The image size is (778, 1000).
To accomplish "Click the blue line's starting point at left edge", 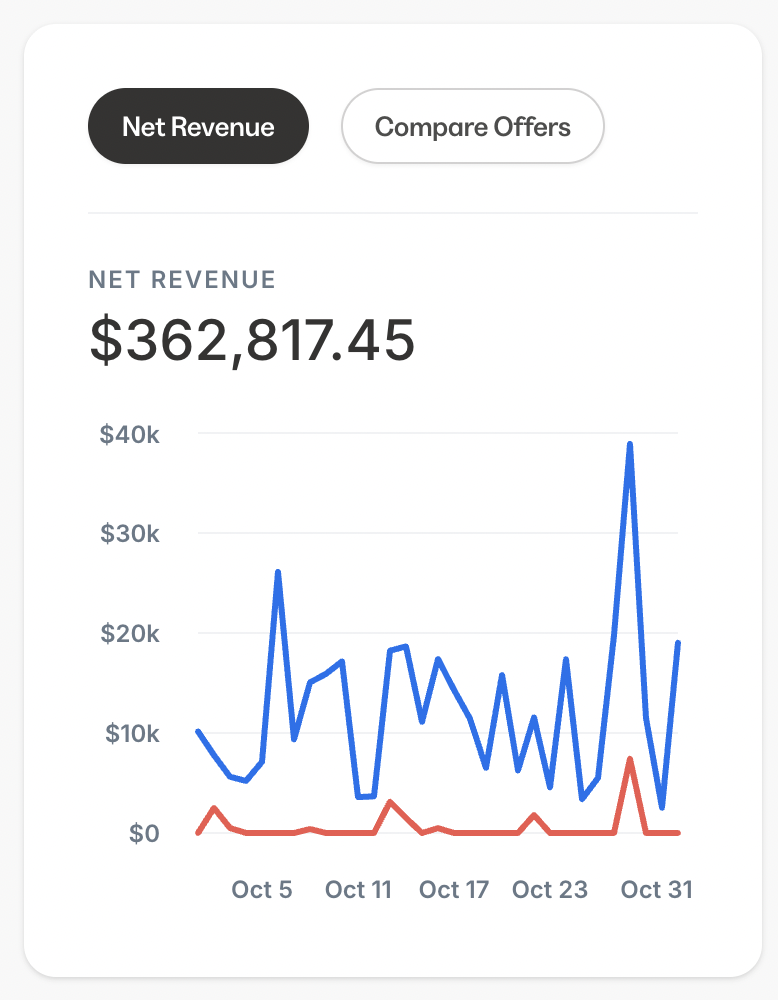I will 198,731.
